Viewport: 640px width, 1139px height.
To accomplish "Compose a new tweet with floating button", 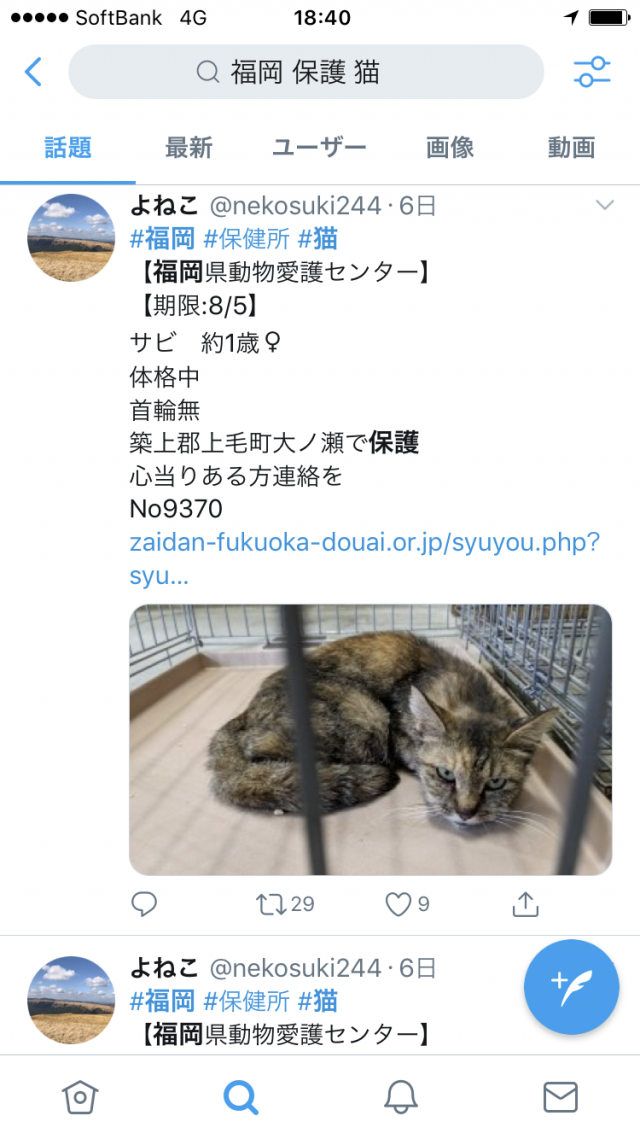I will coord(572,987).
